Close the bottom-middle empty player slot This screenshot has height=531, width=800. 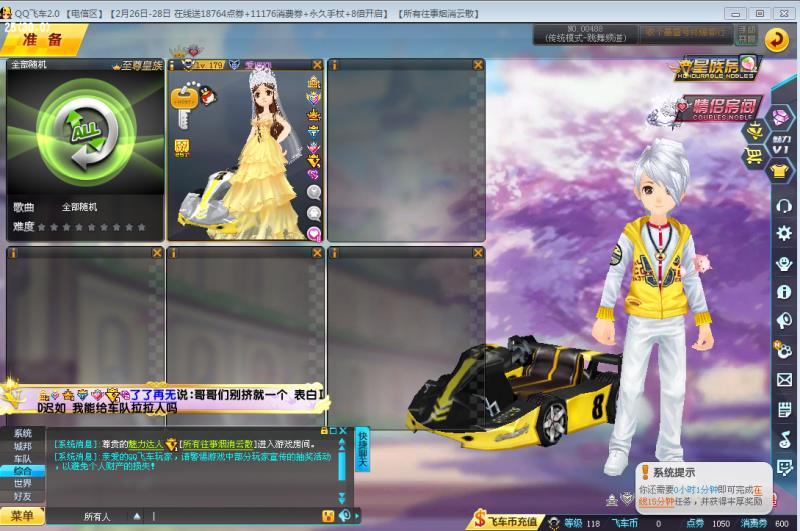click(x=317, y=253)
